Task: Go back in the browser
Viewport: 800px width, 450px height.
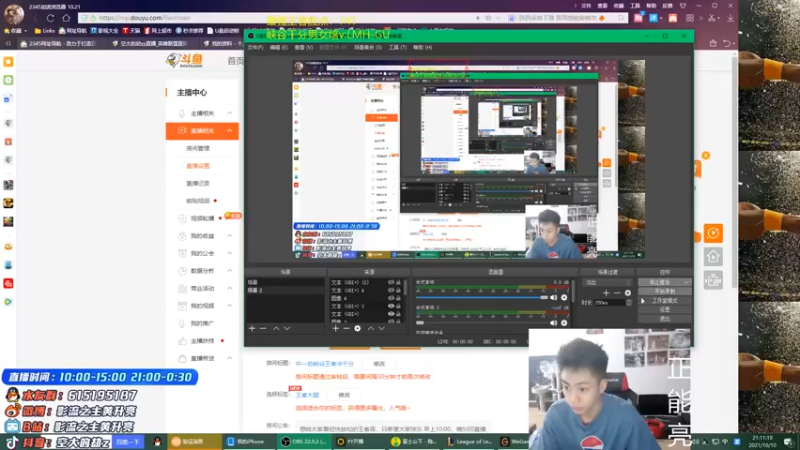Action: click(x=35, y=18)
